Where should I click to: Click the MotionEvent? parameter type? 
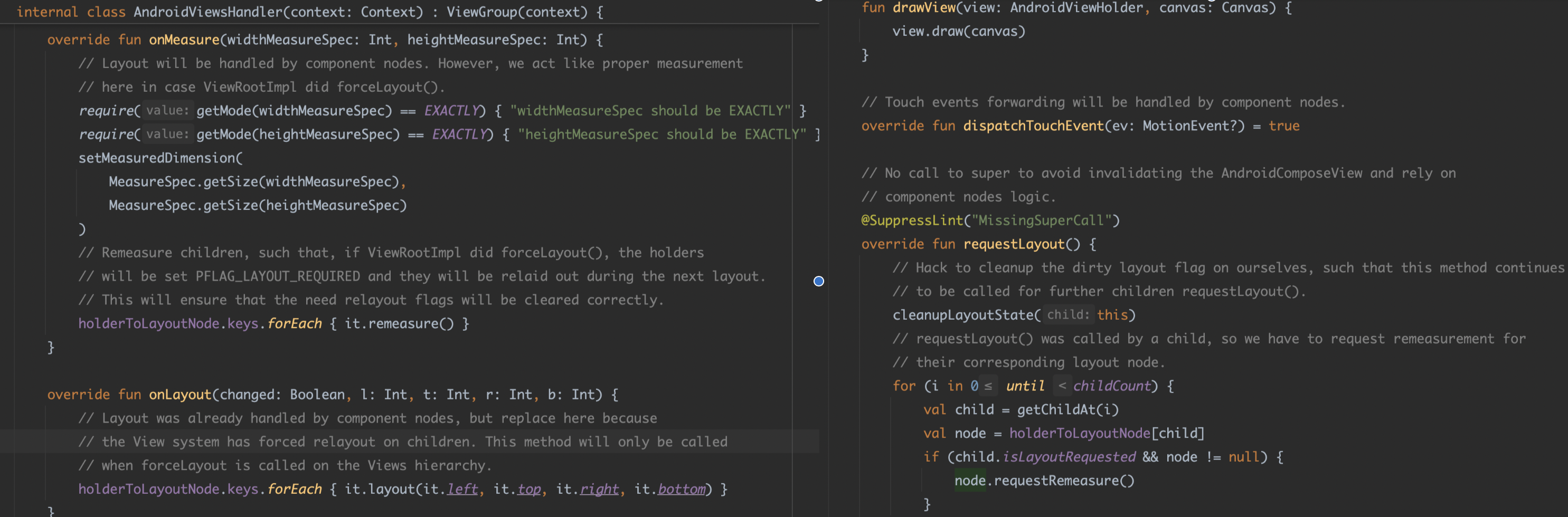(1189, 126)
